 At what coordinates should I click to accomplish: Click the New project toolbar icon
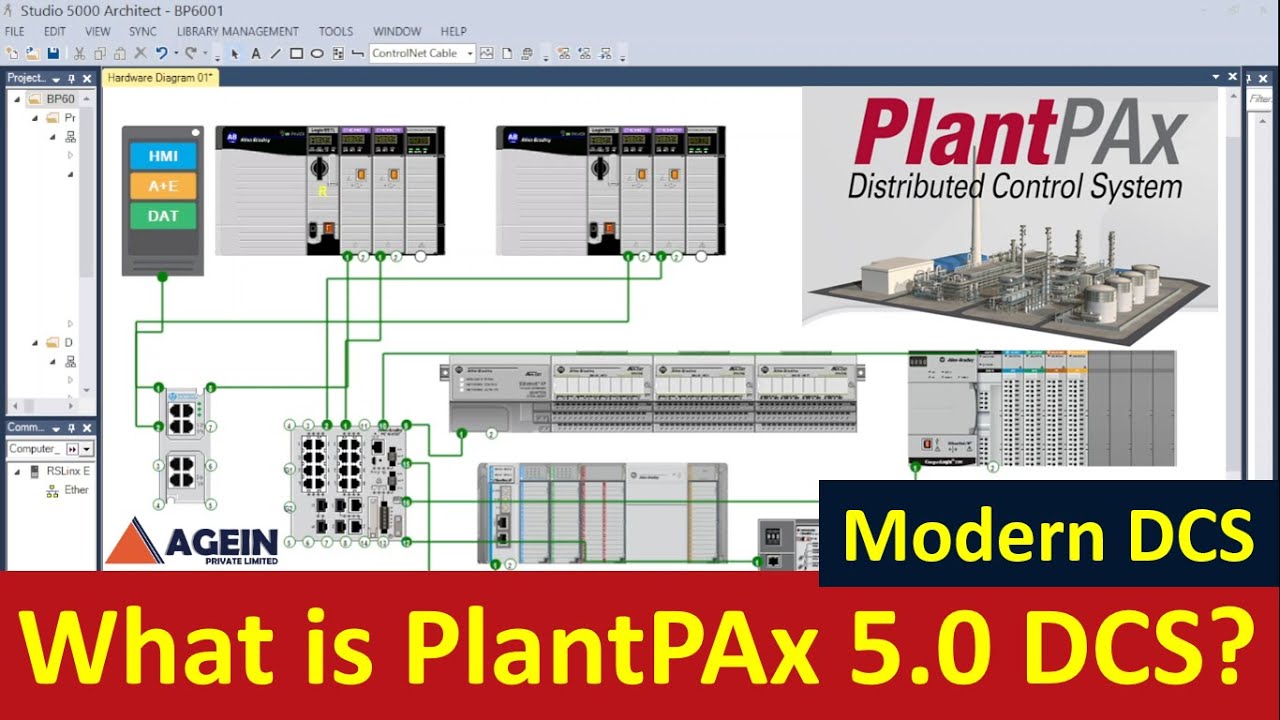pyautogui.click(x=12, y=53)
